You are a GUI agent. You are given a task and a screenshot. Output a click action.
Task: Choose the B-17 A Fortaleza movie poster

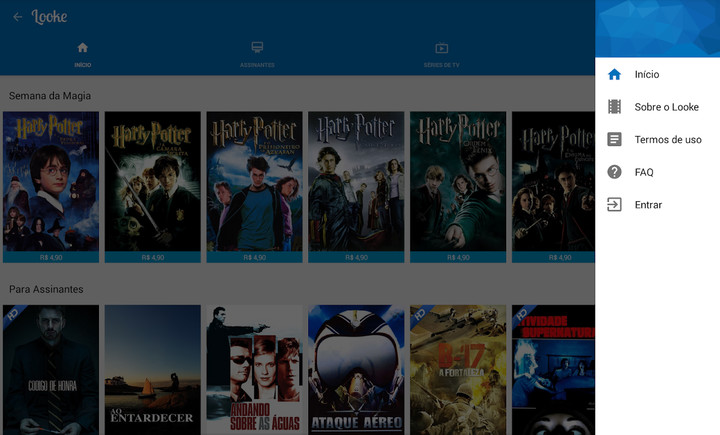pos(459,370)
